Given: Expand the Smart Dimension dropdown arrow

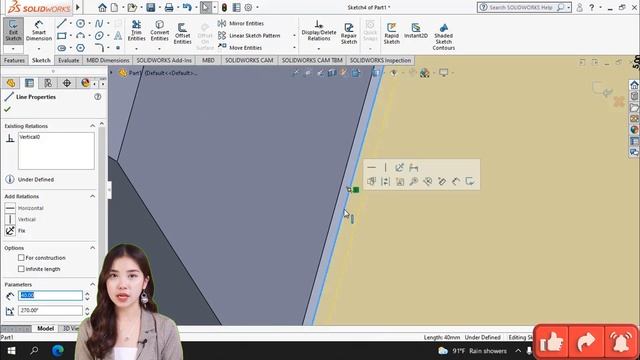Looking at the screenshot, I should [x=39, y=49].
